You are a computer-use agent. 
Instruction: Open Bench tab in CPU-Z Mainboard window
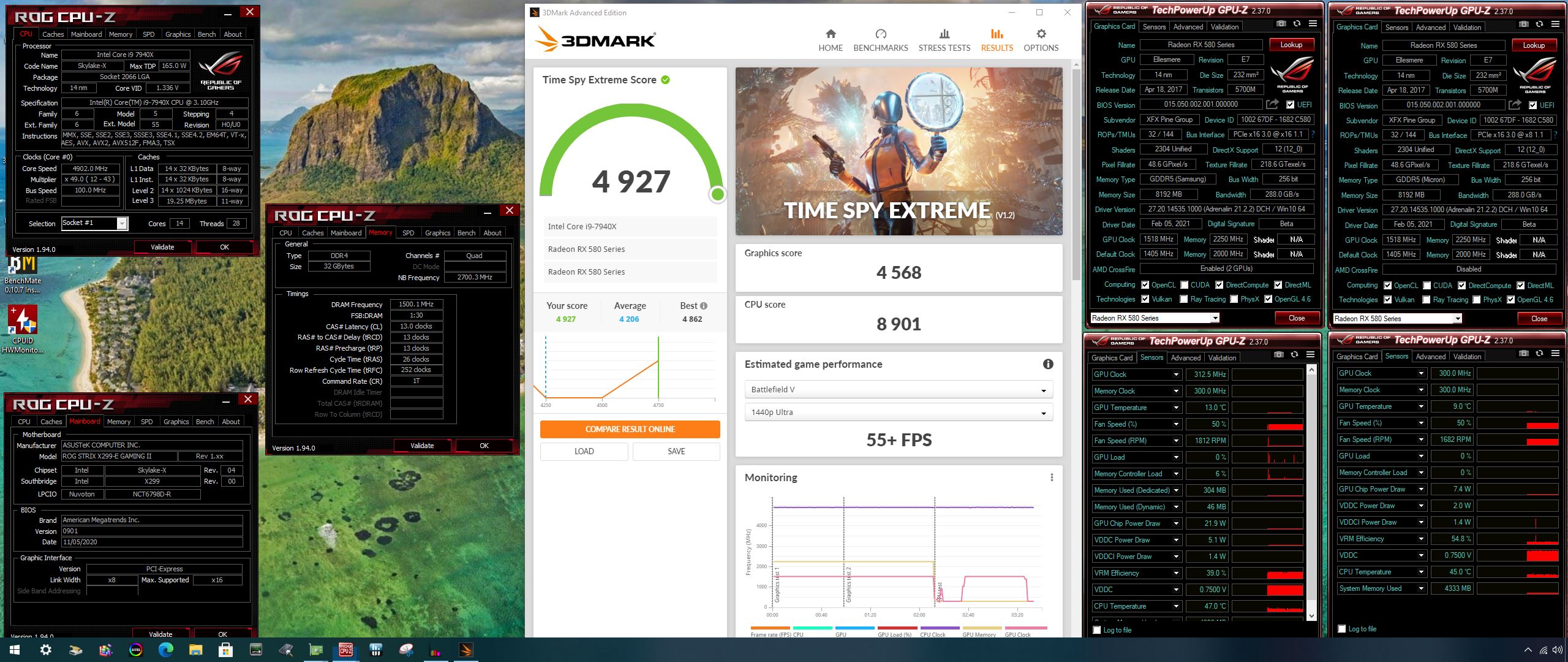tap(205, 422)
